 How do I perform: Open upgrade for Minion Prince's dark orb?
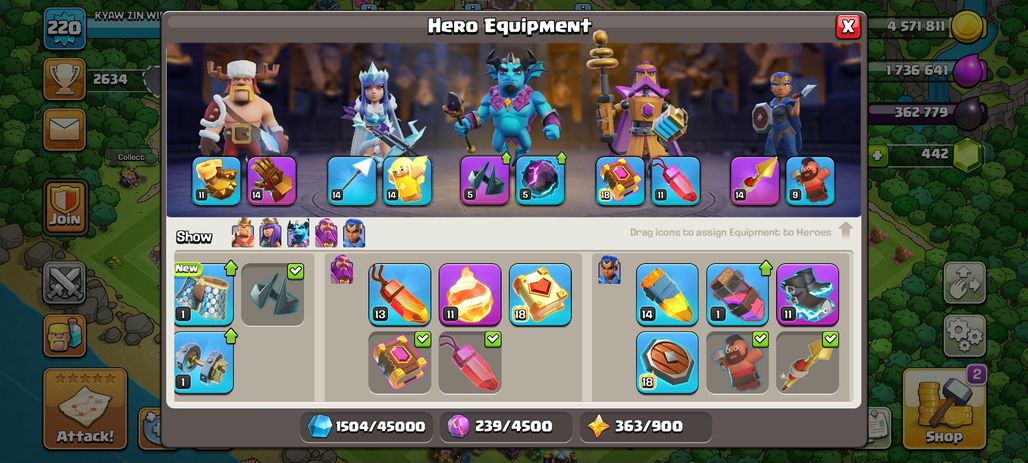[x=540, y=180]
